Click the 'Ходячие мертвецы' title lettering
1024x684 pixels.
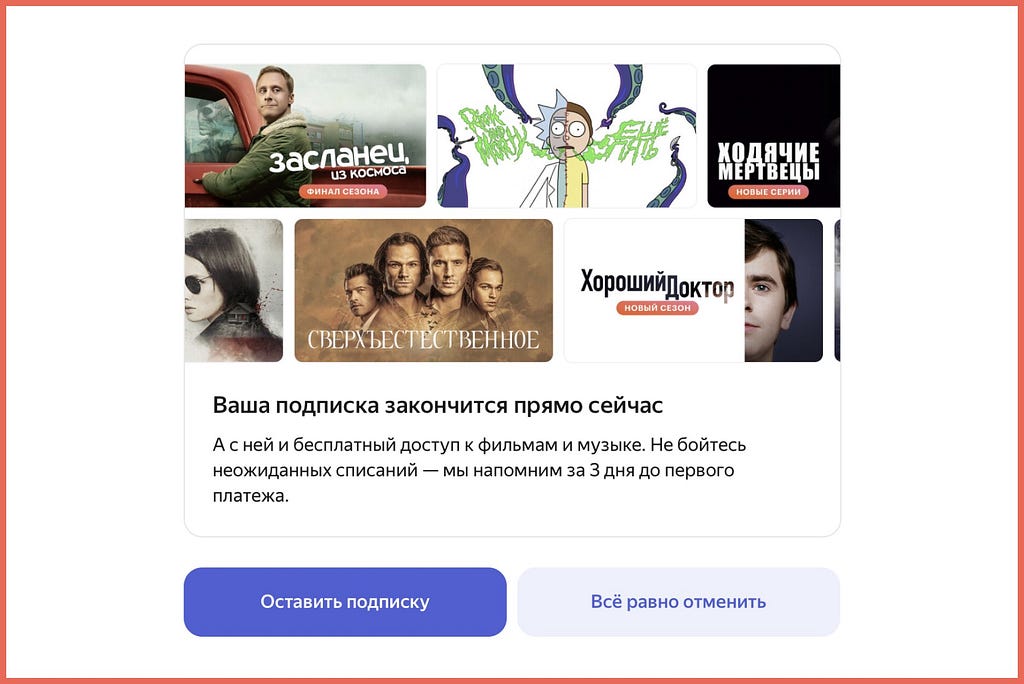pyautogui.click(x=769, y=161)
